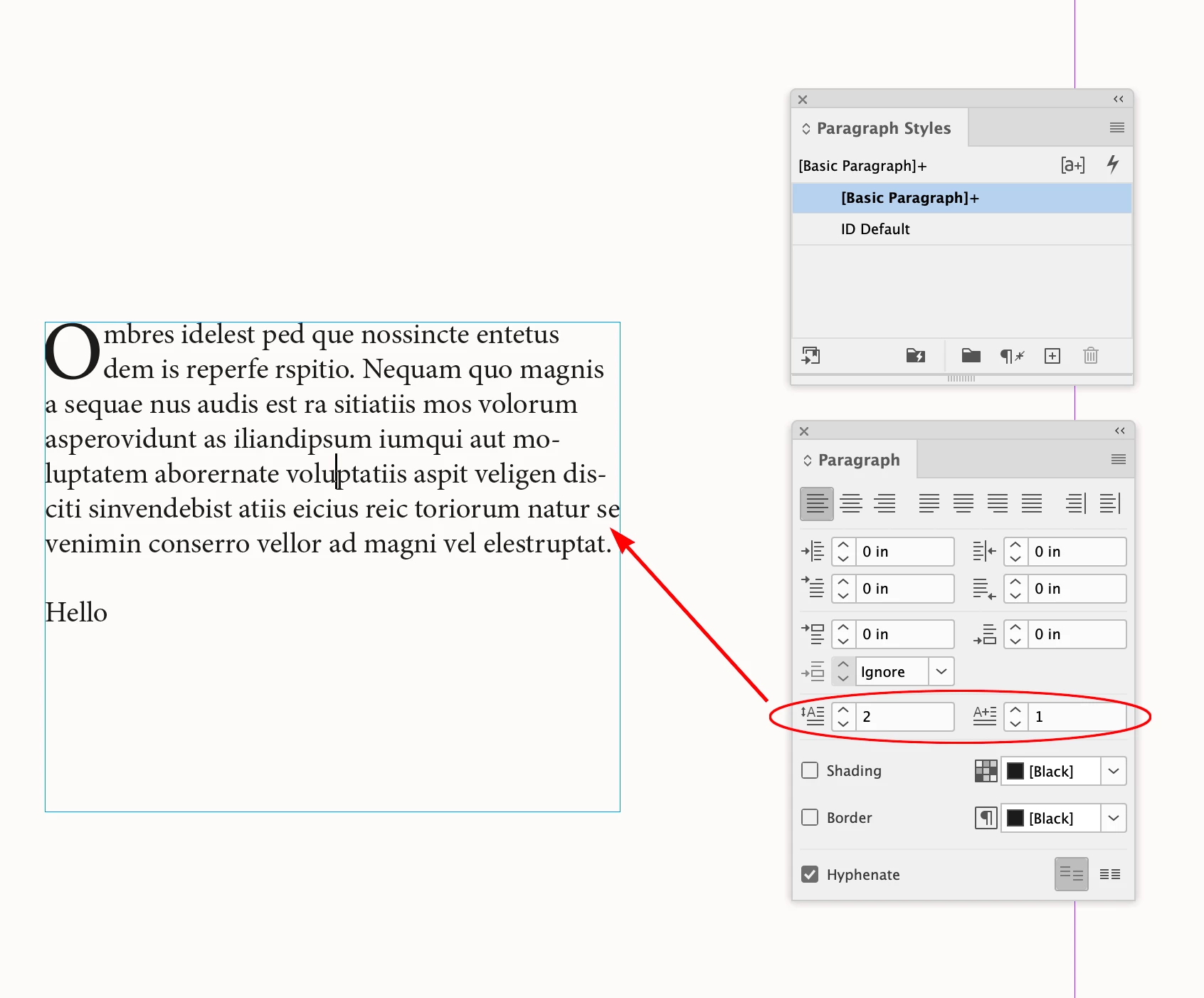Click the Left Indent stepper arrows
Screen dimensions: 1204x998
coord(843,552)
